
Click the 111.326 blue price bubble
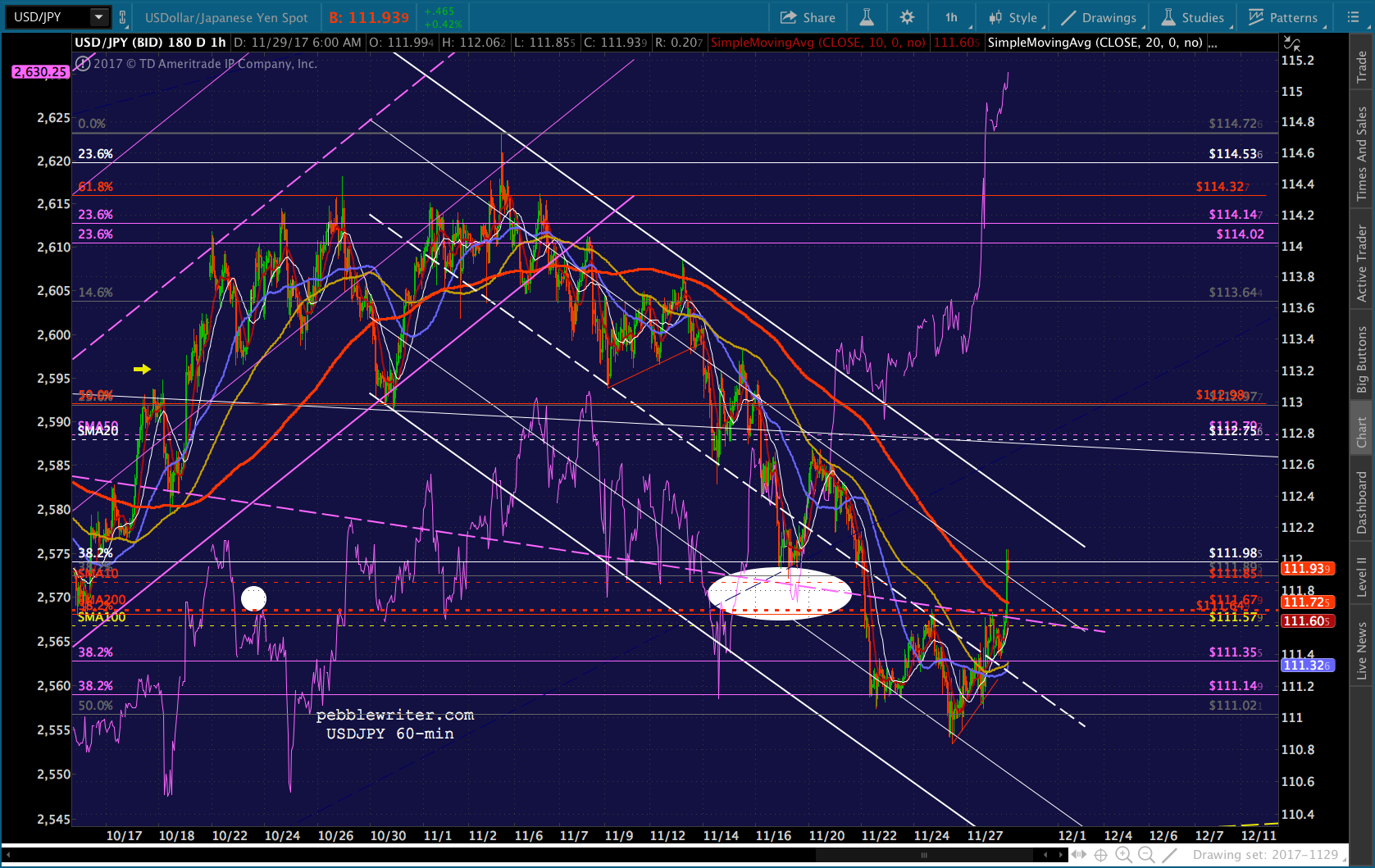1308,666
